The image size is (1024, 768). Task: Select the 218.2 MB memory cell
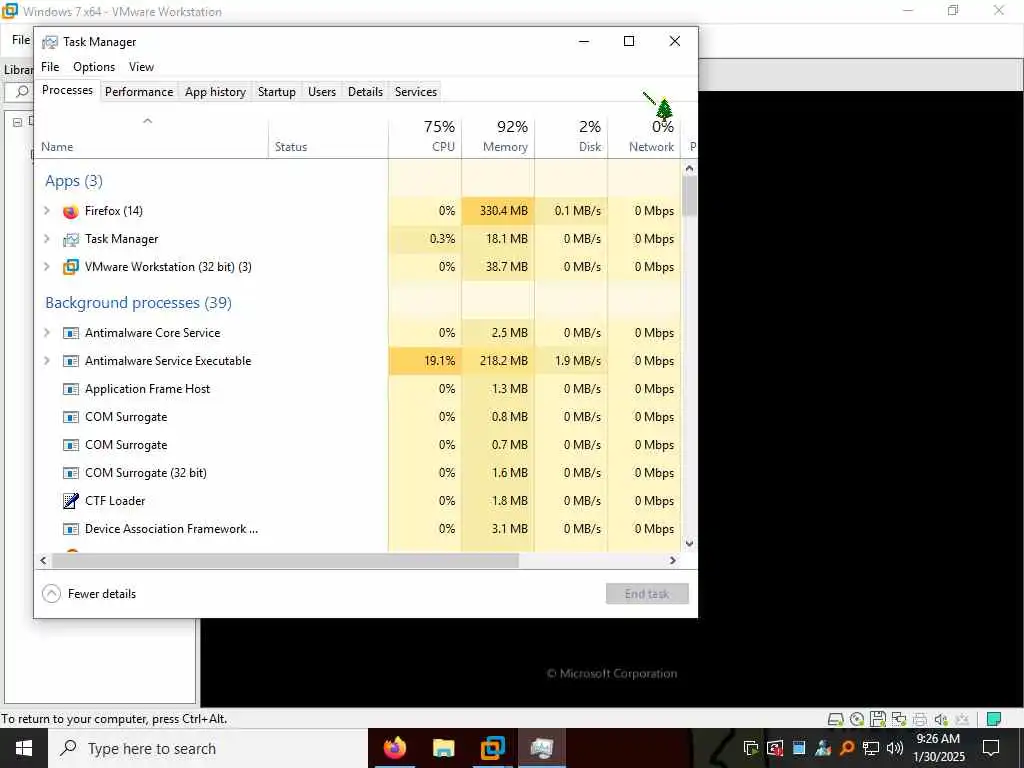(498, 361)
